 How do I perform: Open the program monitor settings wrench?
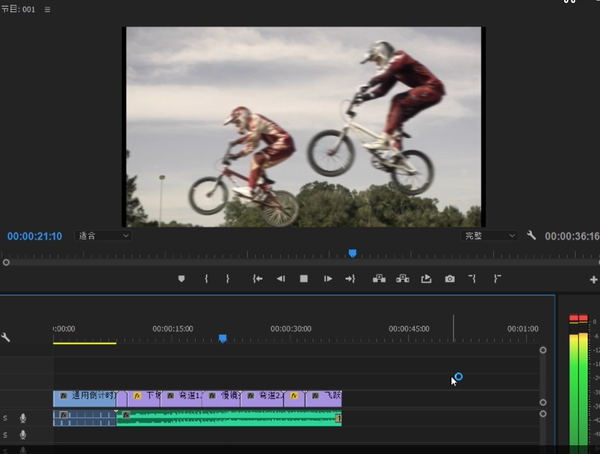[x=531, y=236]
